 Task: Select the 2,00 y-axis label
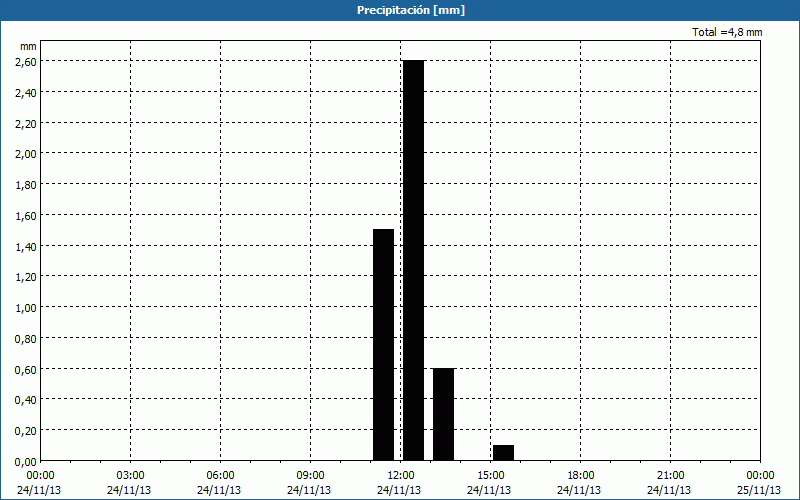27,154
